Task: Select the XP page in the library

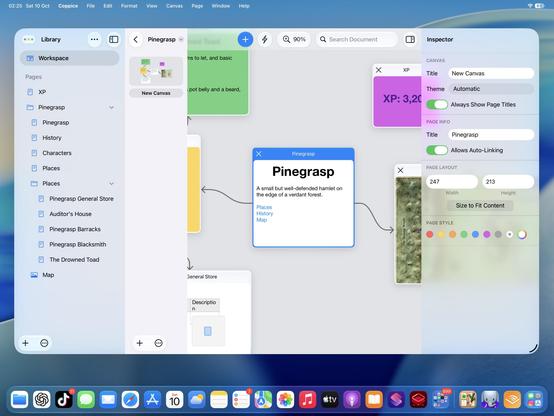Action: (x=70, y=92)
